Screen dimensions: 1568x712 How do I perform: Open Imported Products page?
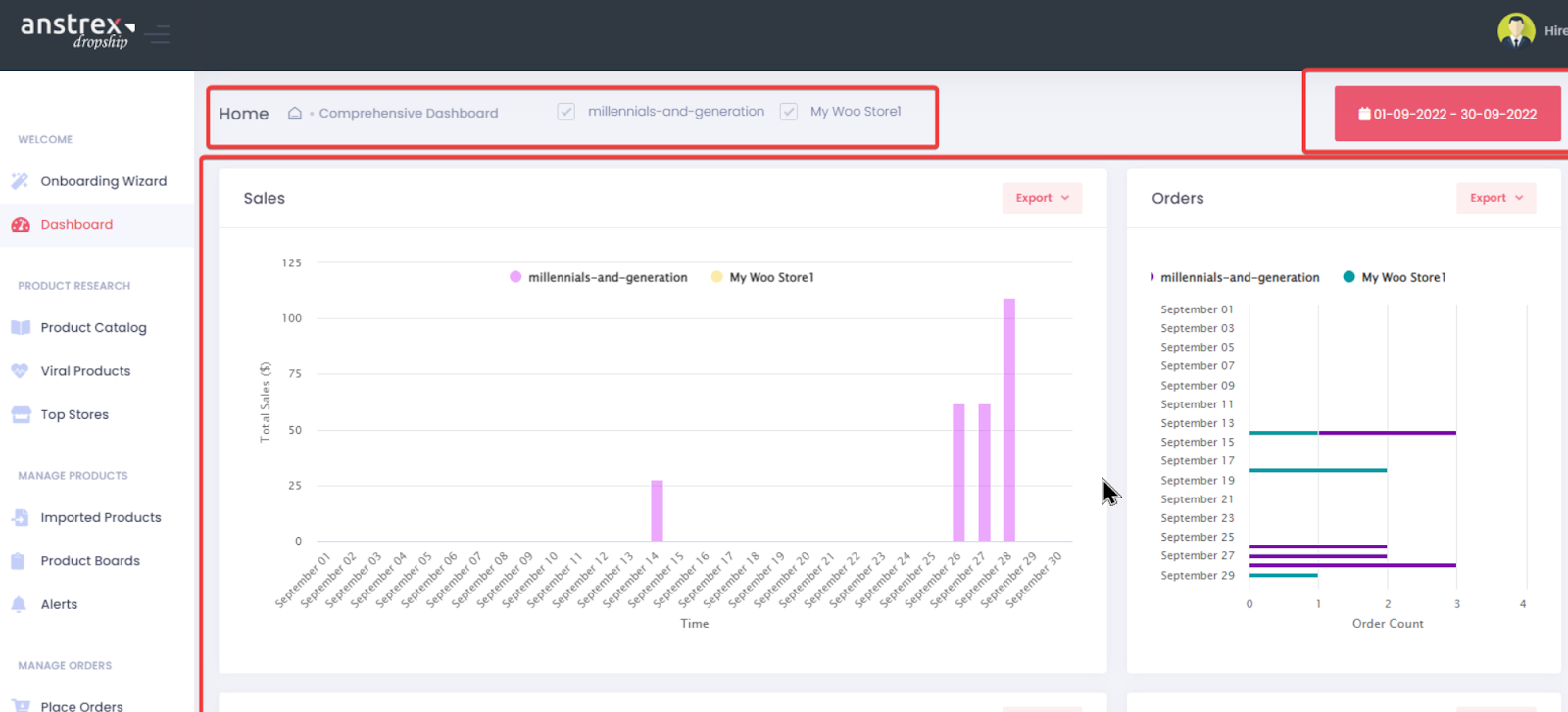pyautogui.click(x=101, y=517)
